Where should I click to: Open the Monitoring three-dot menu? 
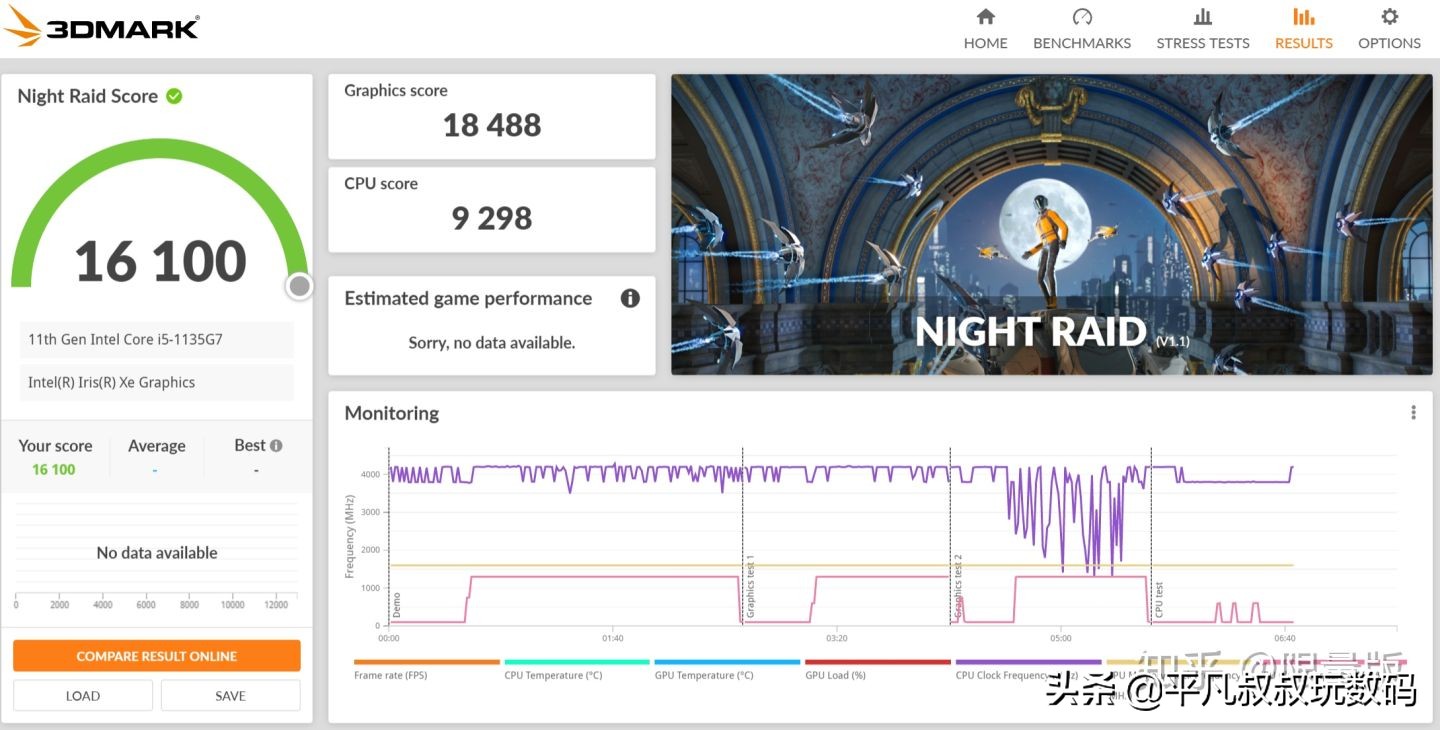1413,412
